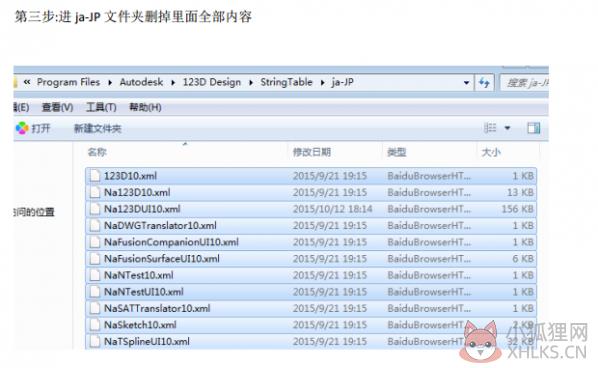Open the 帮助(H) menu

pos(145,108)
